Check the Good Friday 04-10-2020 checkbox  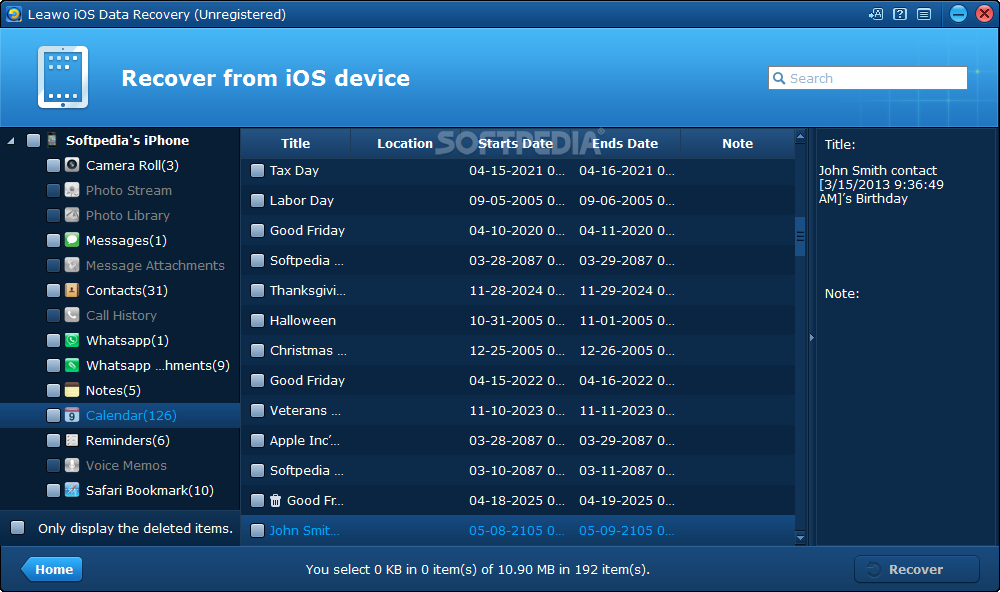[257, 230]
